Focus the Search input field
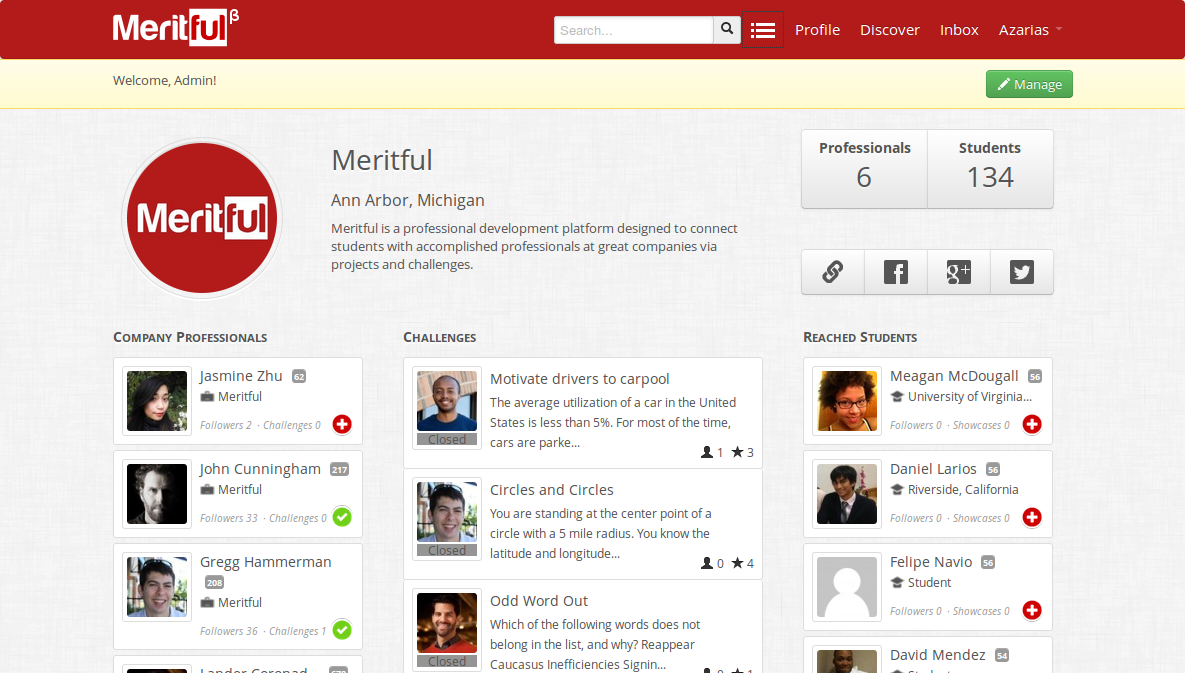 tap(633, 30)
